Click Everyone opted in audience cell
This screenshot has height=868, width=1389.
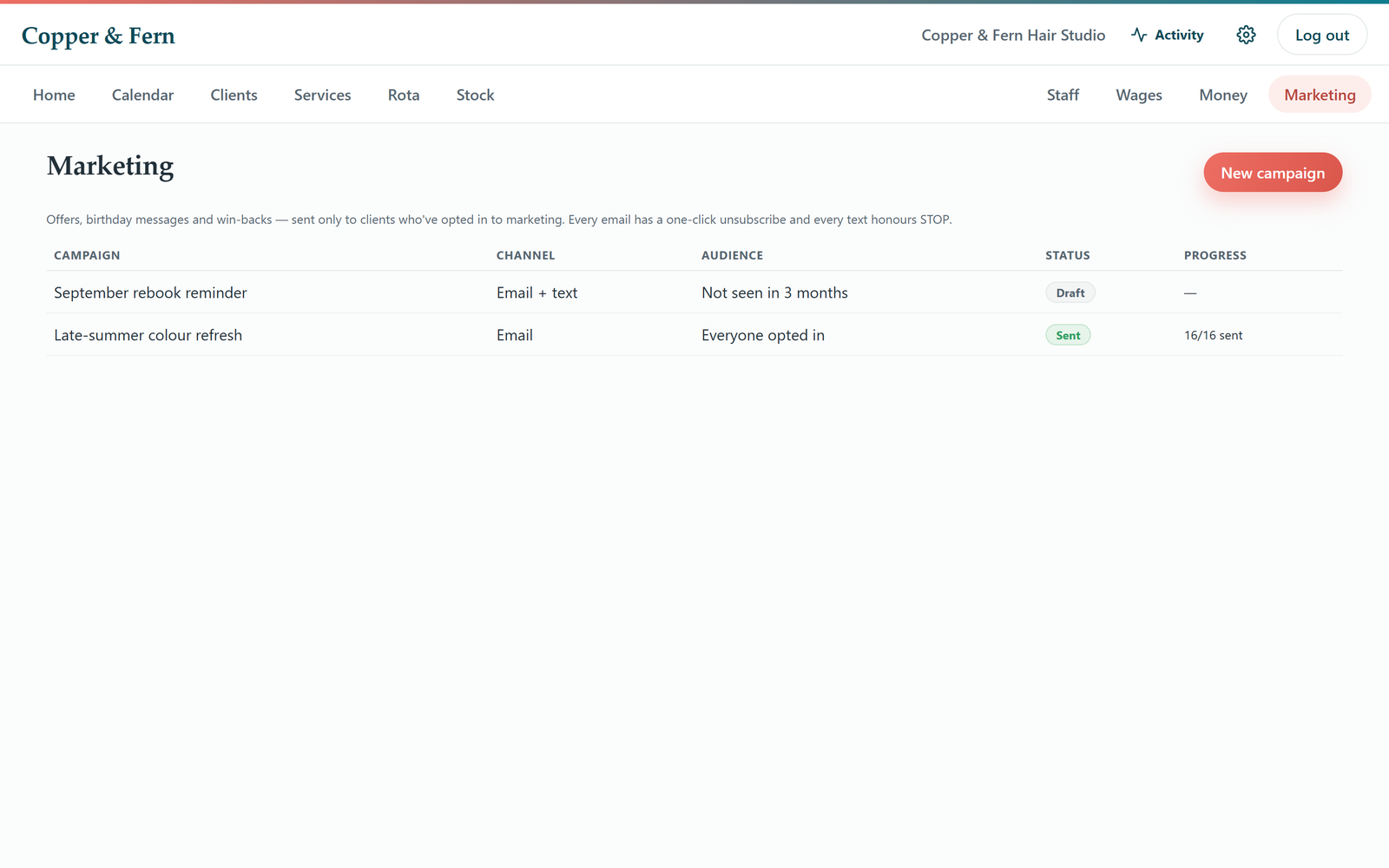pos(763,335)
